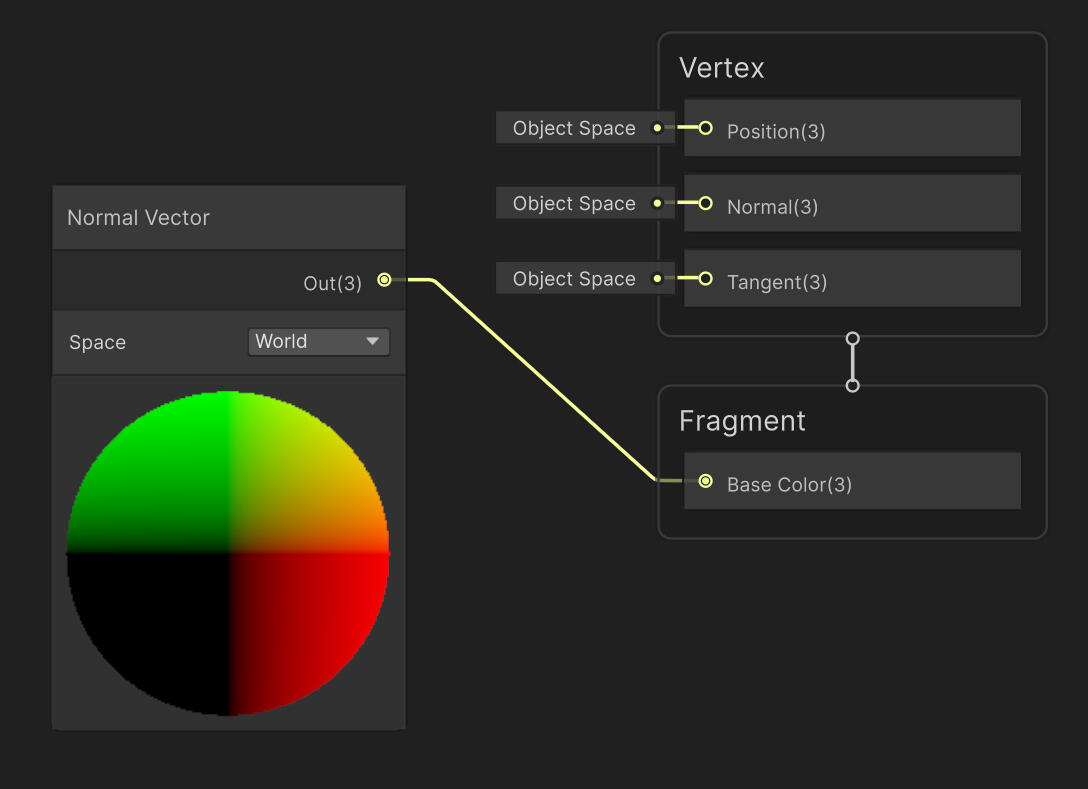Click the Object Space dot feeding Normal

pyautogui.click(x=657, y=203)
